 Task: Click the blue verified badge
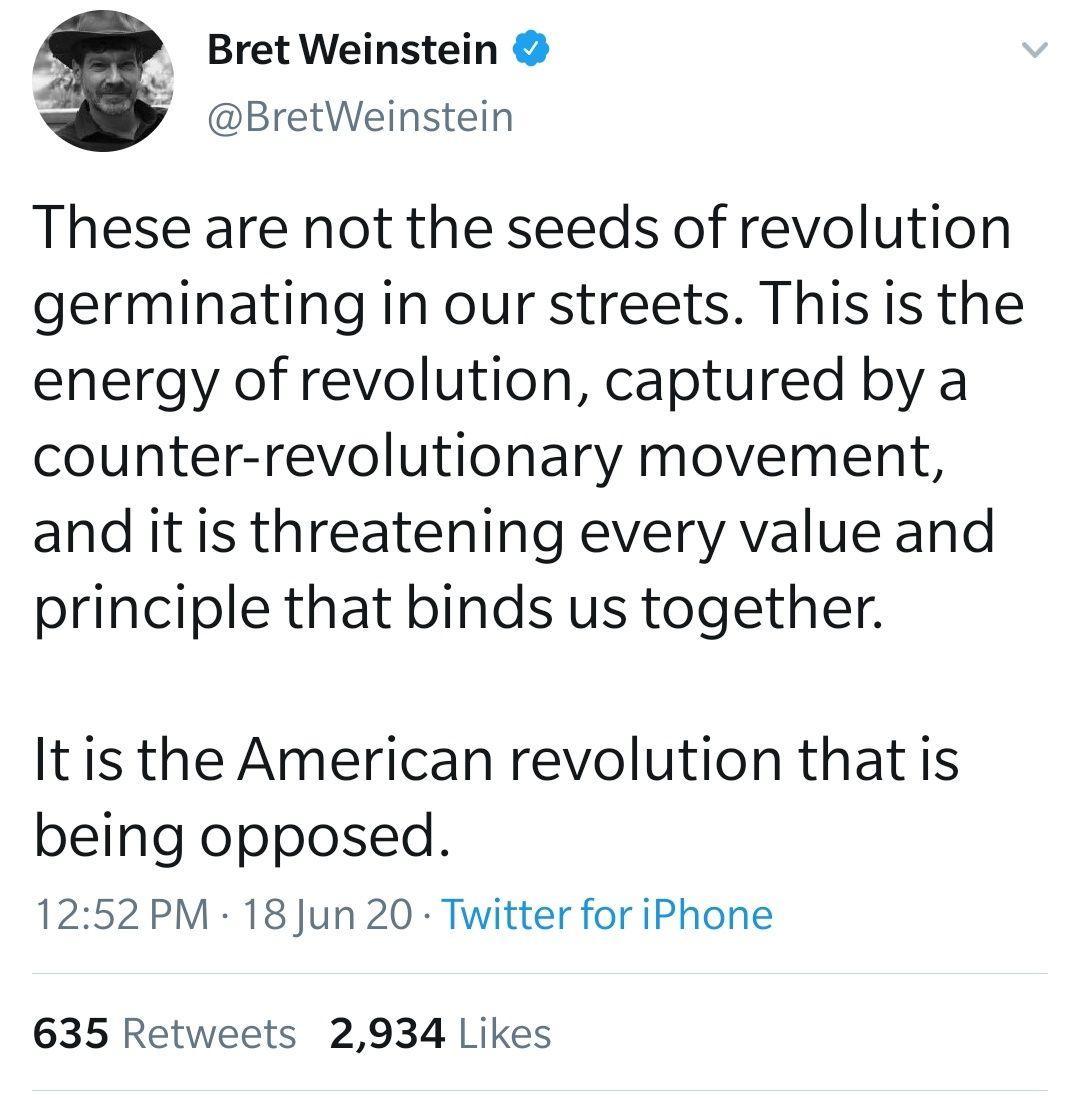click(531, 49)
